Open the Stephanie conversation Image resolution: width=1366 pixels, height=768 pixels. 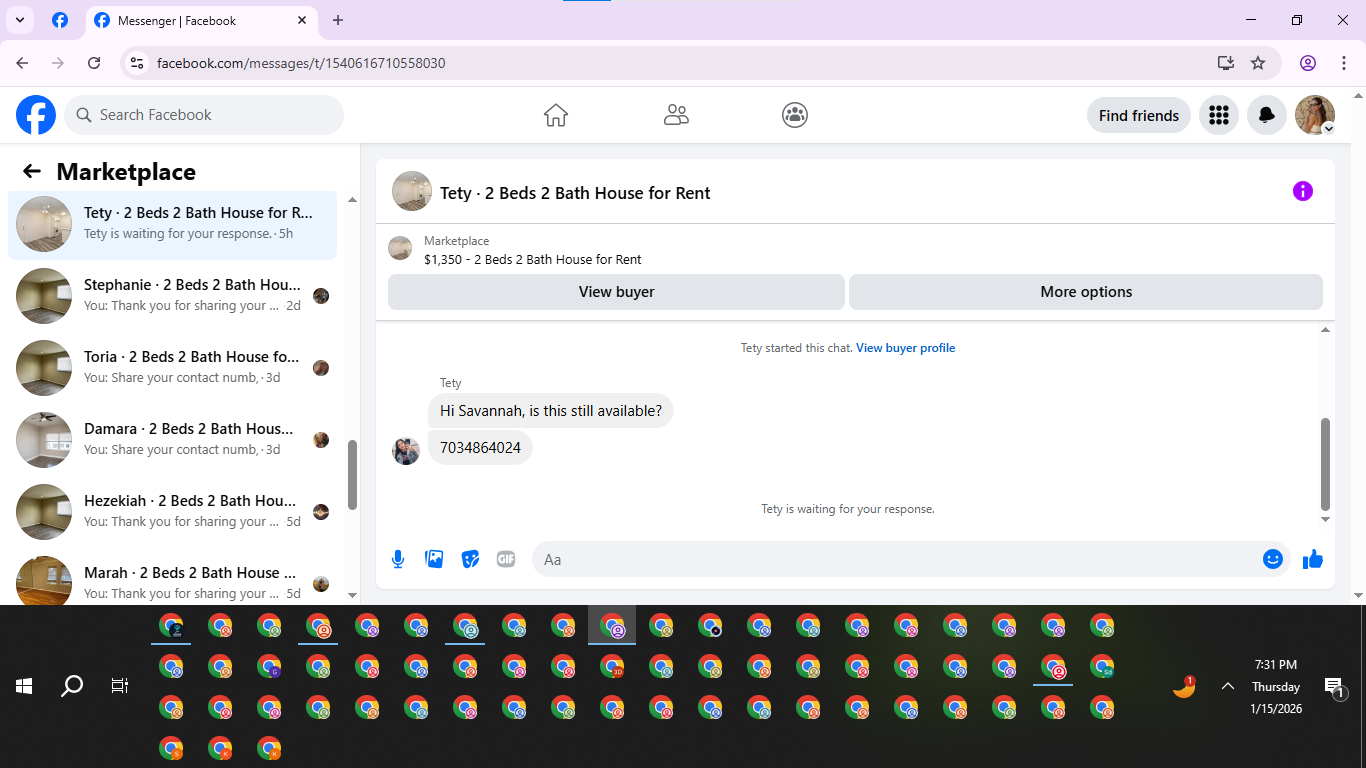click(x=172, y=296)
